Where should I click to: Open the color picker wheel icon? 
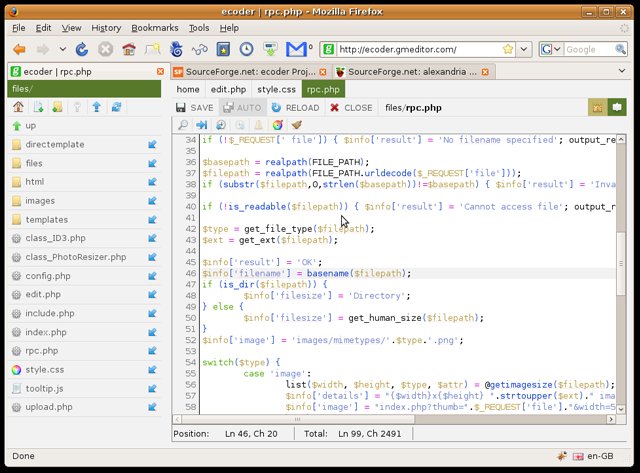click(x=278, y=125)
